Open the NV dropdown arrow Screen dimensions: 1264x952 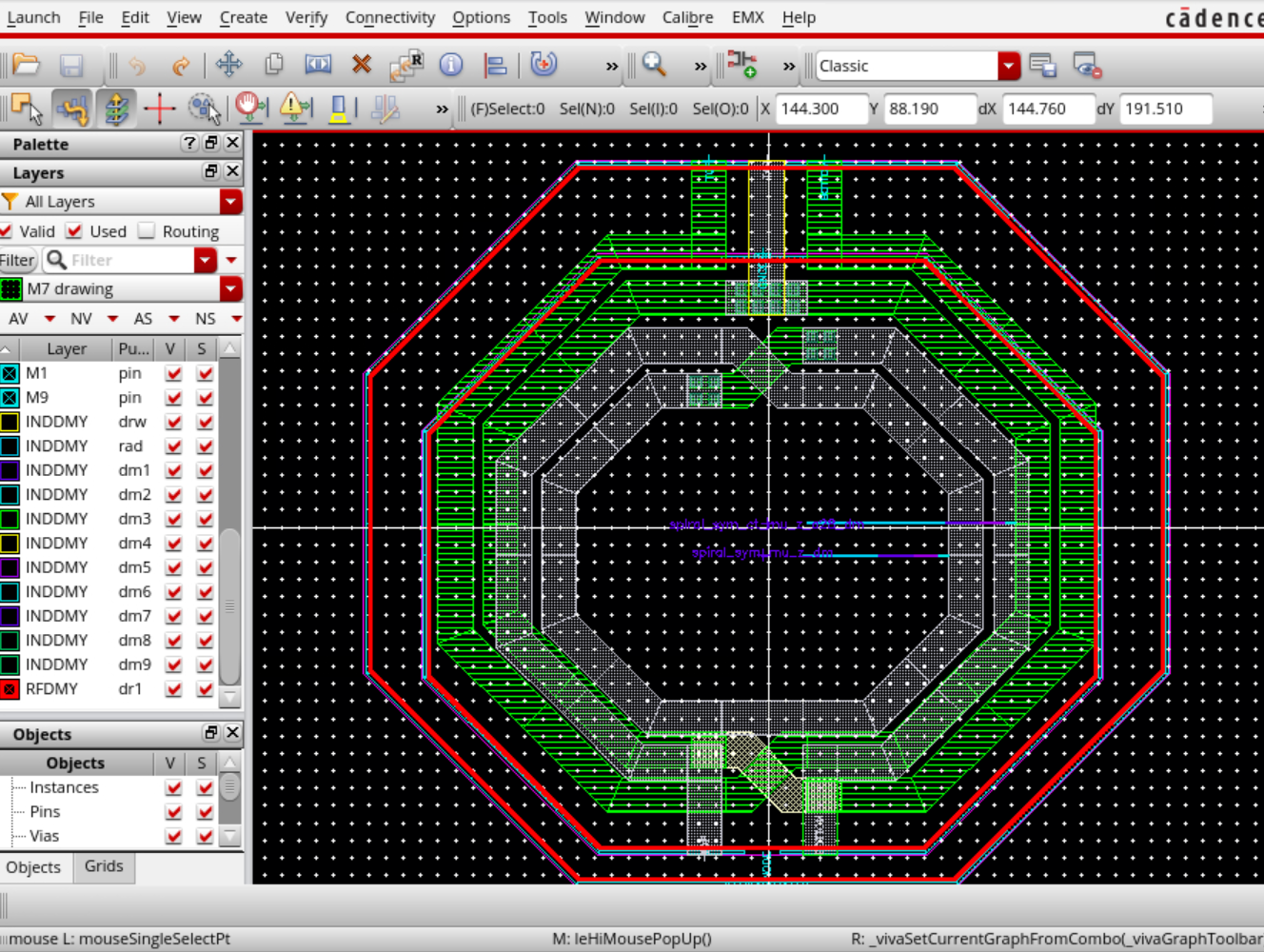[112, 319]
